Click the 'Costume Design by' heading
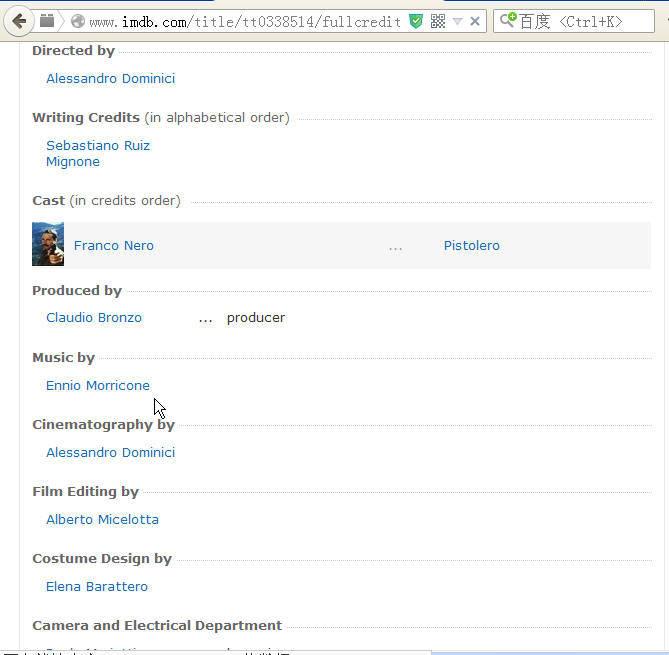The width and height of the screenshot is (669, 655). (x=102, y=559)
